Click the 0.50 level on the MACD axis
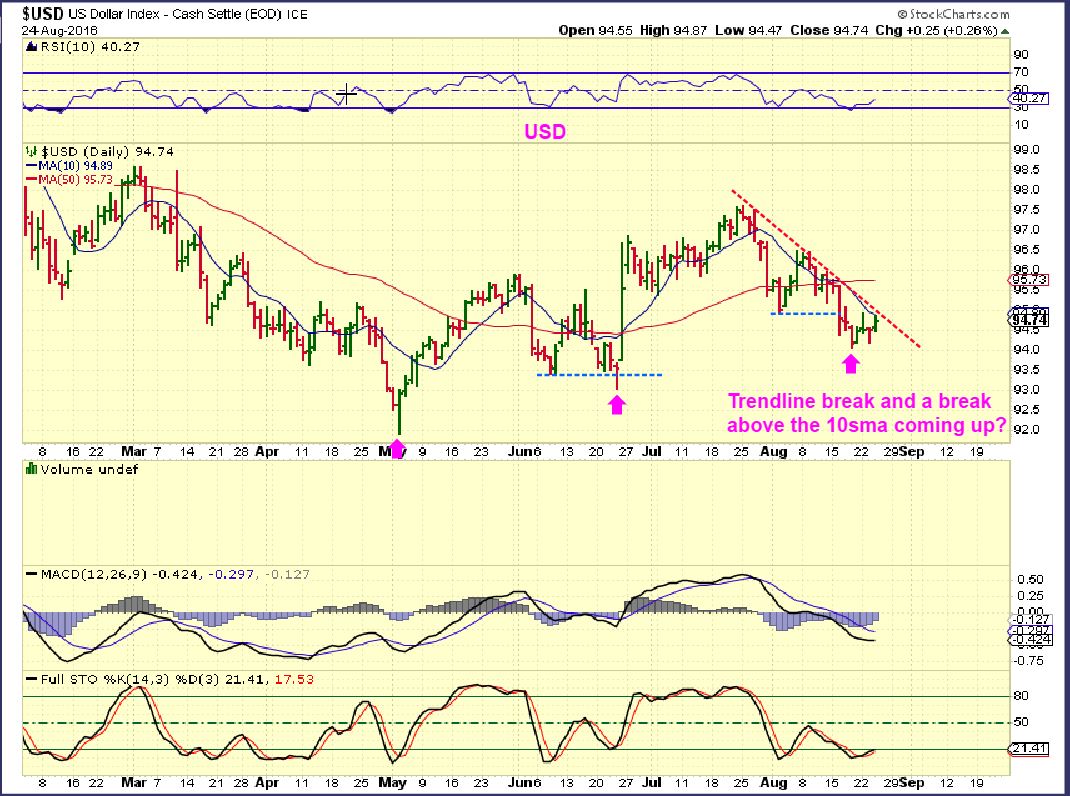This screenshot has width=1070, height=796. pyautogui.click(x=1030, y=580)
